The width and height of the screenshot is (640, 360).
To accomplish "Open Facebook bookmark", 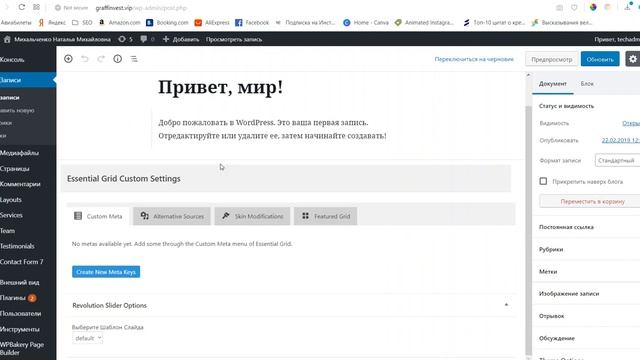I will pos(252,22).
